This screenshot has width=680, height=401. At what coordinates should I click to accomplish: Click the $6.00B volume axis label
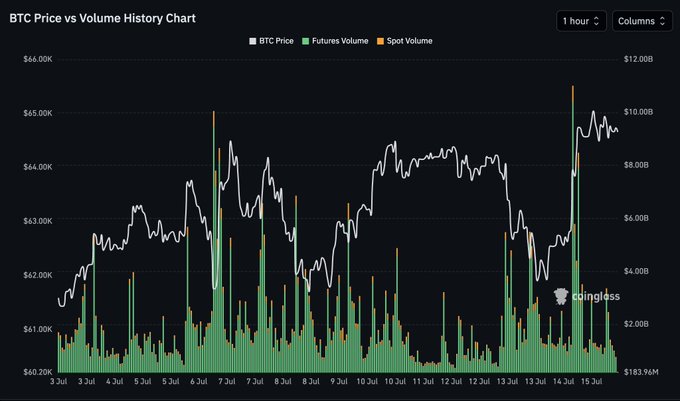click(x=636, y=218)
